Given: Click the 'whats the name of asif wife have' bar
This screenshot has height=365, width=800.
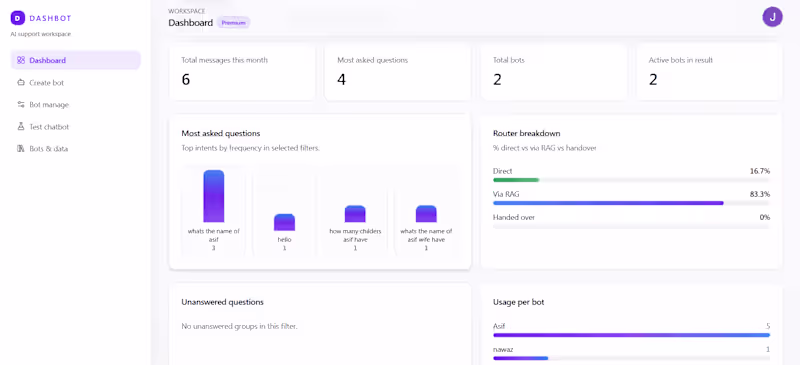Looking at the screenshot, I should click(426, 214).
